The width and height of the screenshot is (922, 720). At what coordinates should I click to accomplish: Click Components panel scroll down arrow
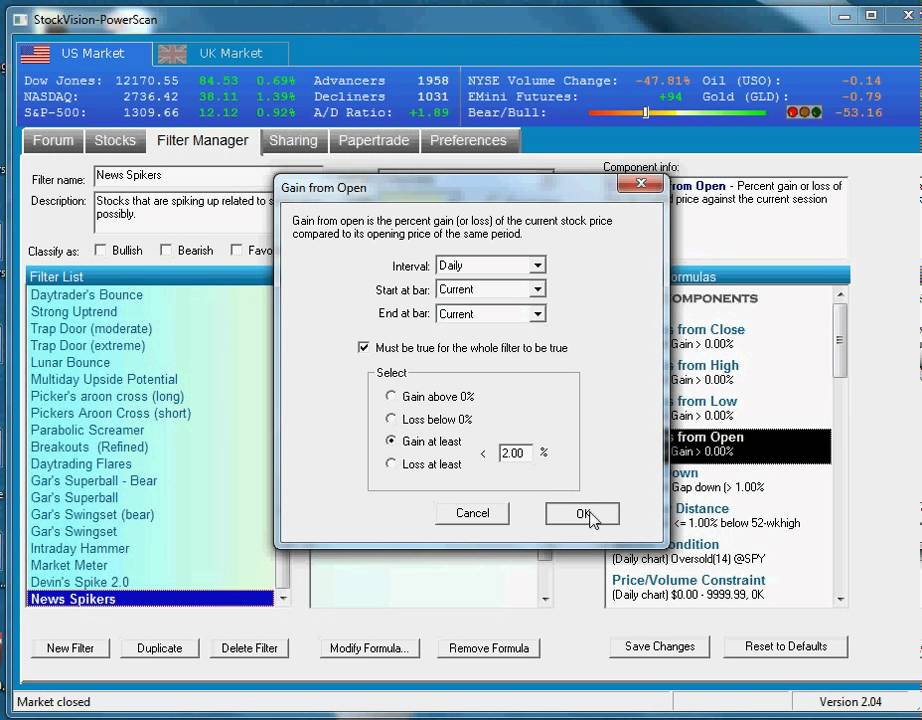[x=840, y=599]
